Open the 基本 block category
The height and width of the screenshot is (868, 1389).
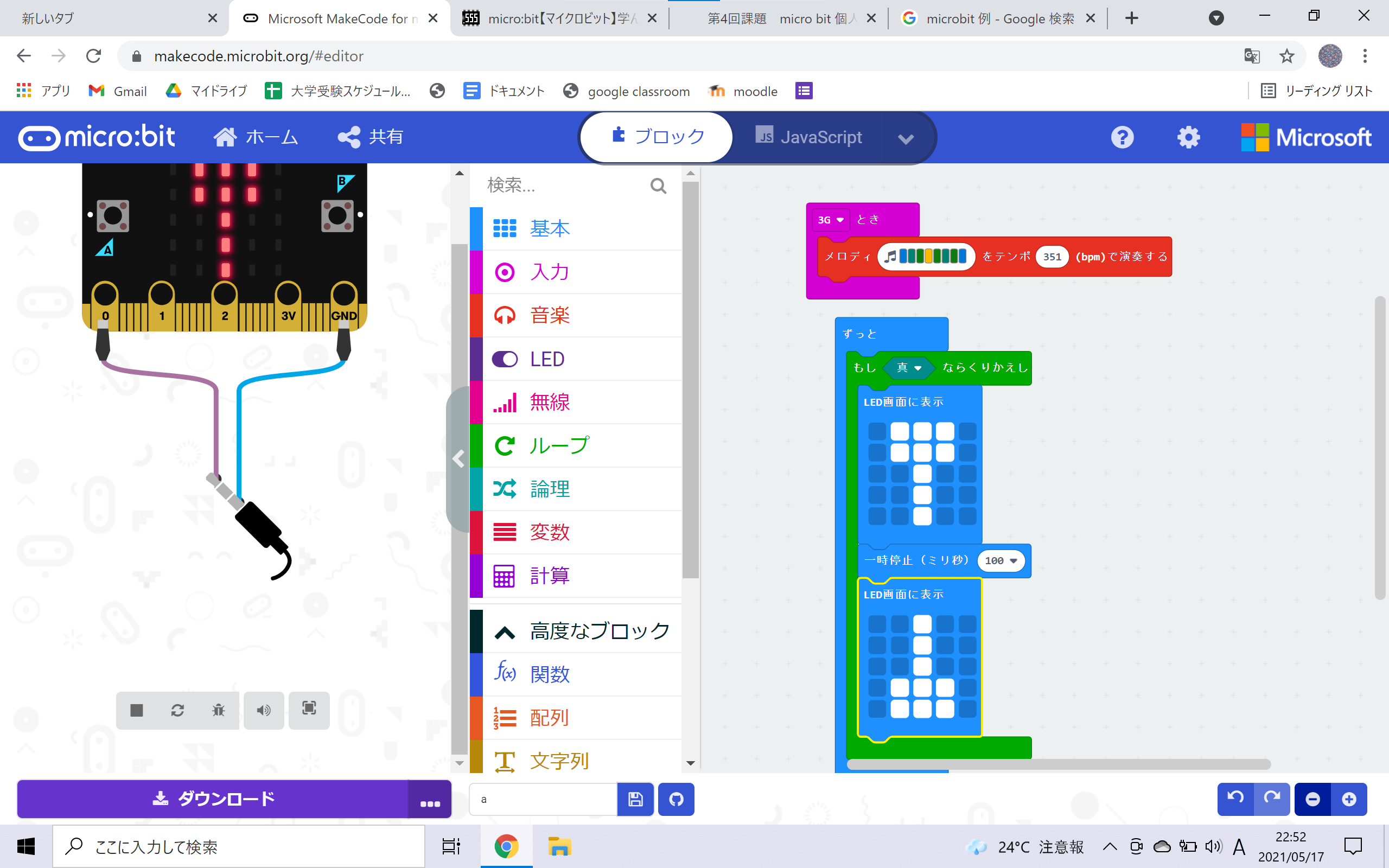tap(576, 228)
